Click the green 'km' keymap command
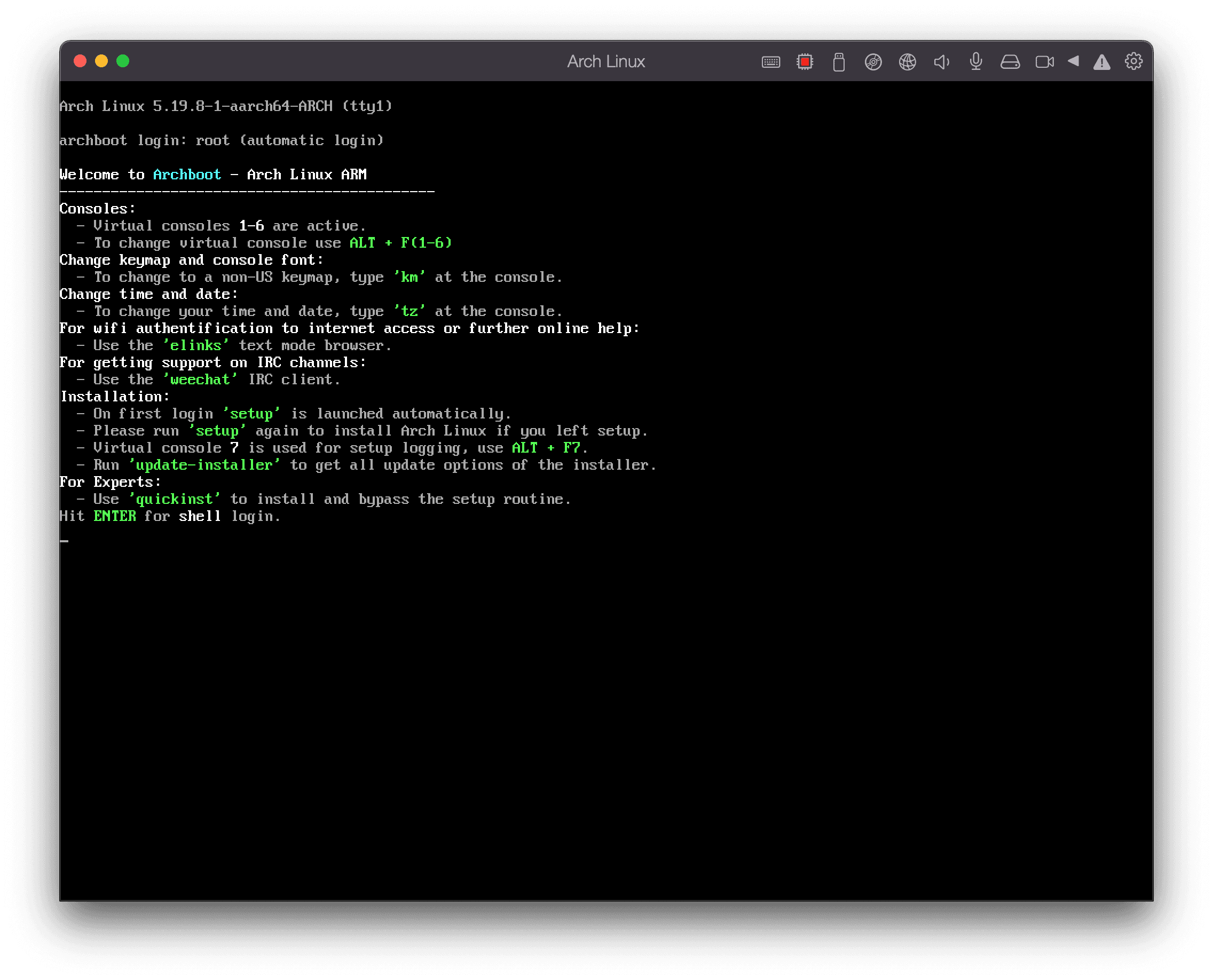 (409, 277)
